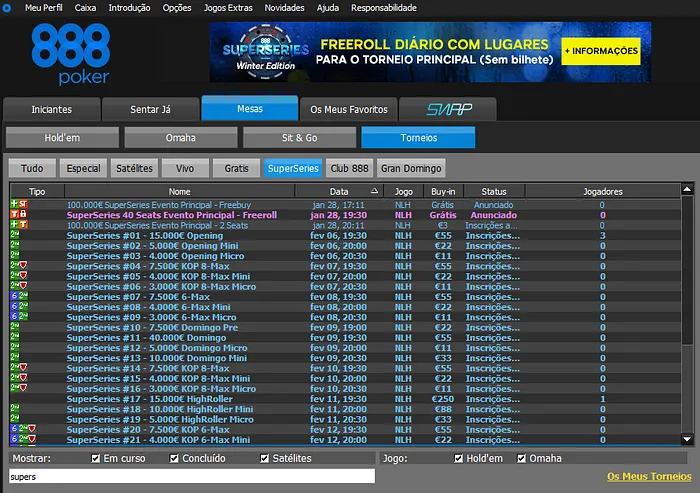Sort the list by Jogadores column
Viewport: 700px width, 493px height.
[603, 192]
